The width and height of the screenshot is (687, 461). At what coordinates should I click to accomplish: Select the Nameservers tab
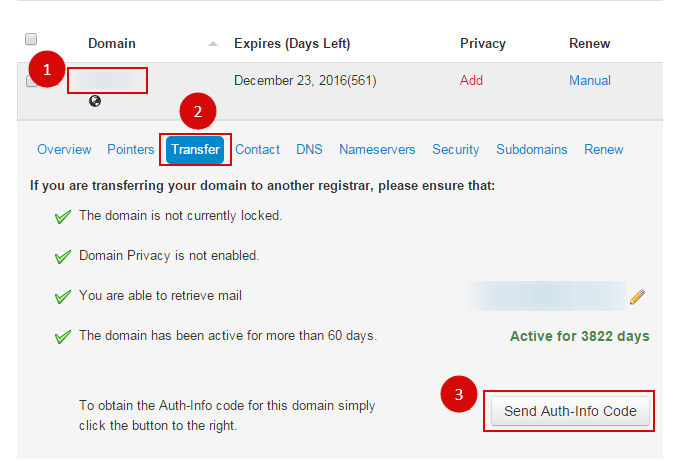[x=377, y=150]
